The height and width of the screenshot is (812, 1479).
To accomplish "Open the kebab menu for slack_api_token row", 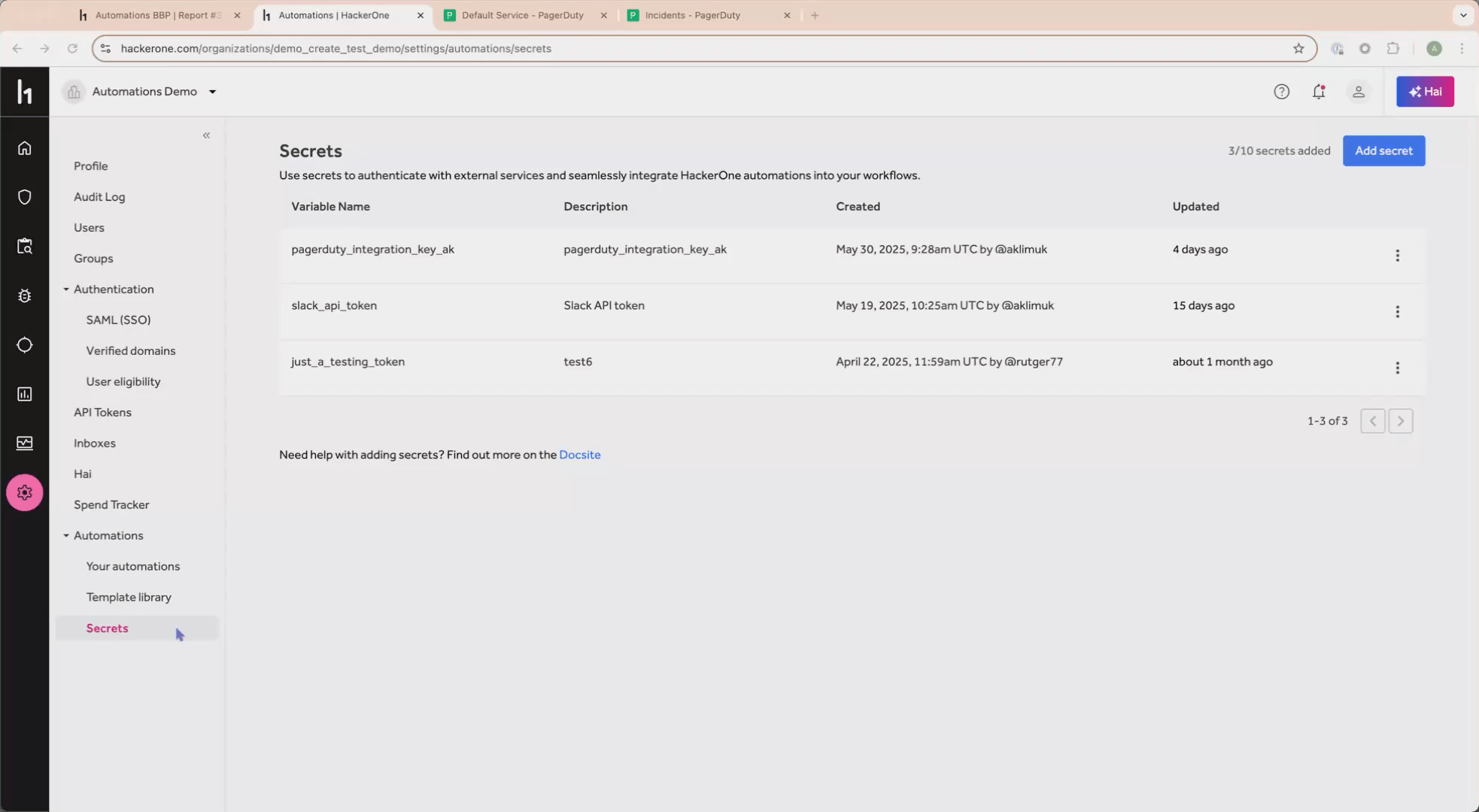I will tap(1398, 311).
